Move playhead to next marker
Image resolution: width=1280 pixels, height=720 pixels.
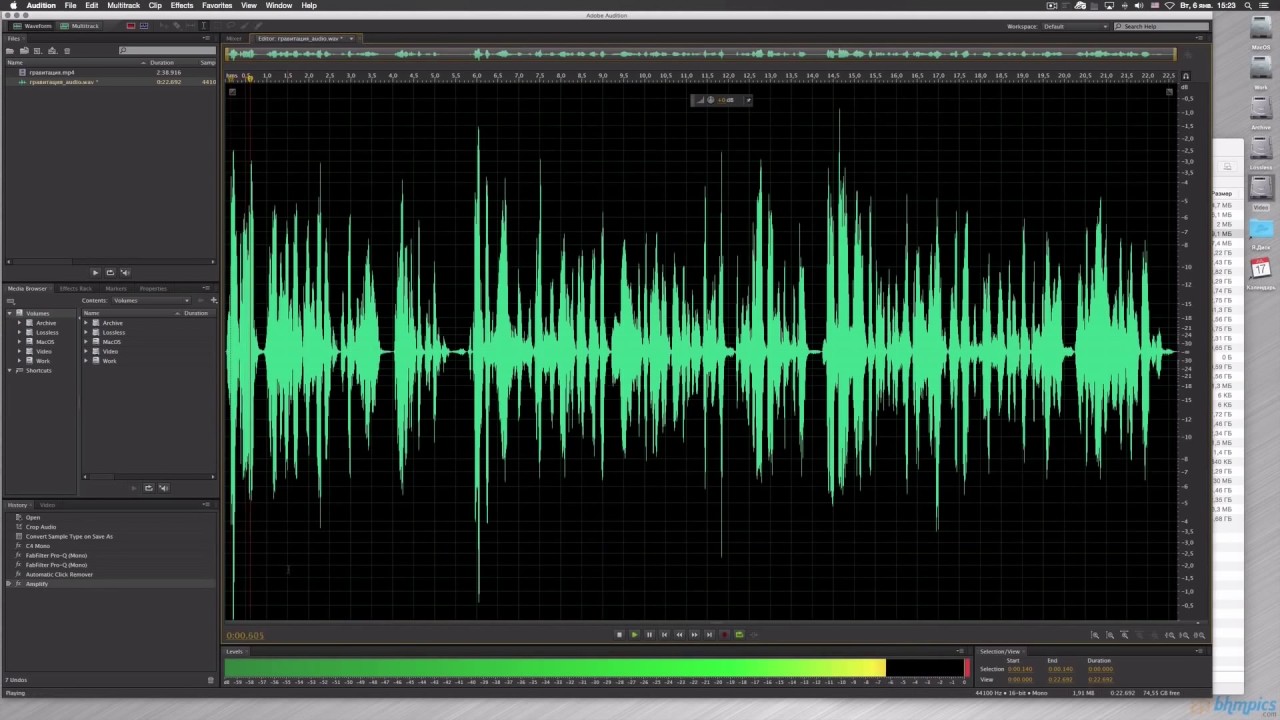(709, 634)
